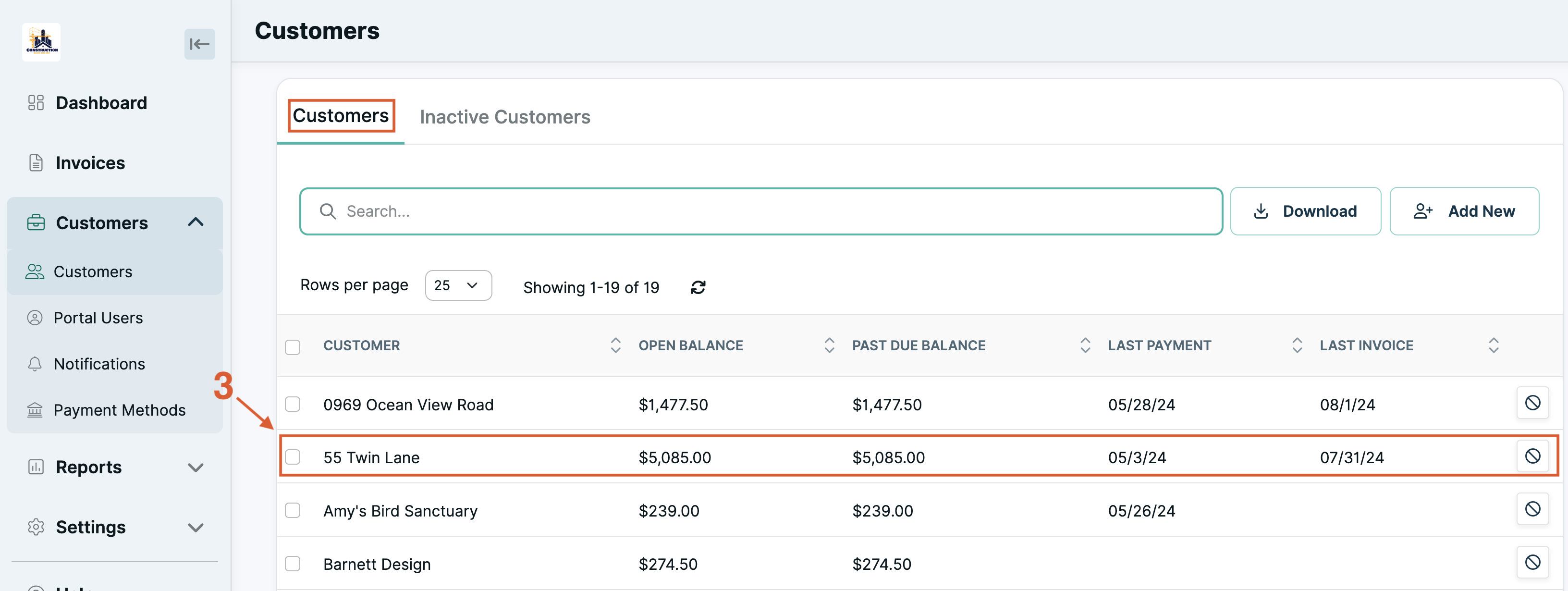Screen dimensions: 1568x591
Task: Expand the Reports menu section
Action: [x=115, y=467]
